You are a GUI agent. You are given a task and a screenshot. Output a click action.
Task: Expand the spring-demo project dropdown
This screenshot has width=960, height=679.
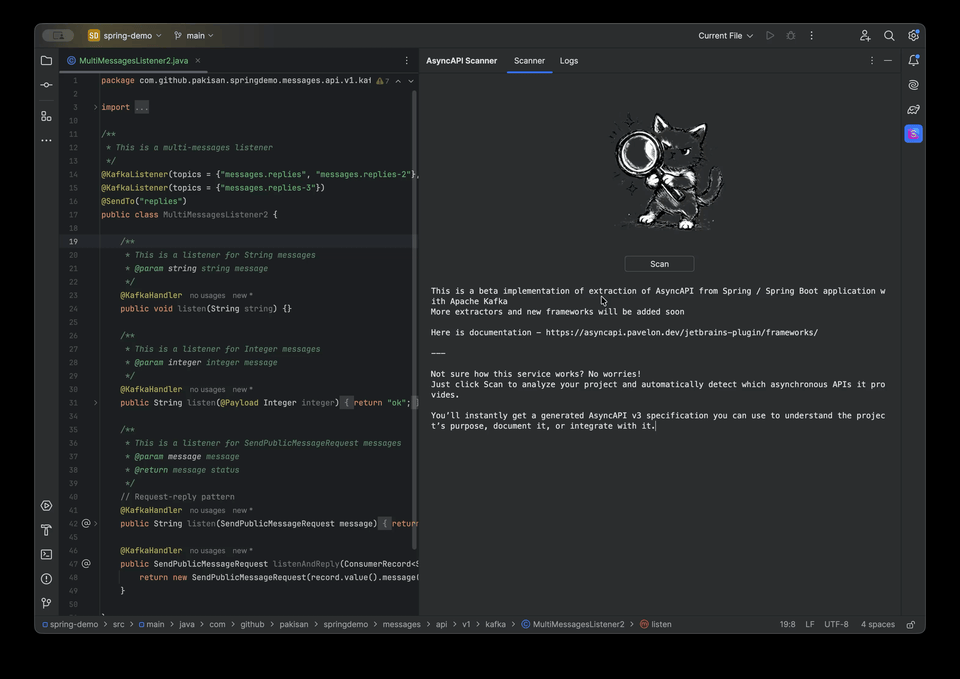pyautogui.click(x=125, y=36)
